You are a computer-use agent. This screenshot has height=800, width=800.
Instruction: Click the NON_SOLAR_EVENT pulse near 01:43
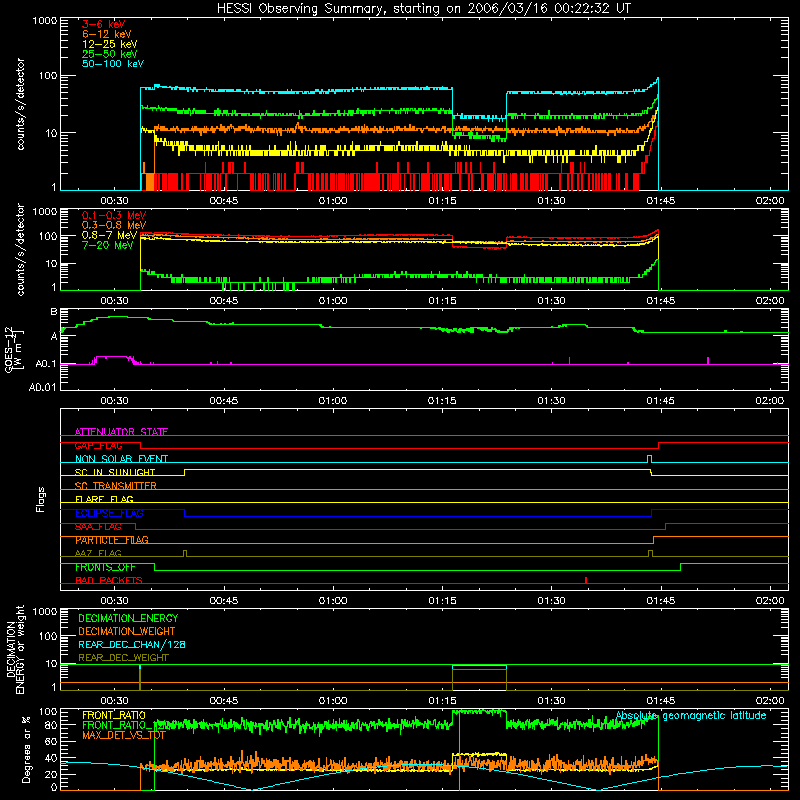[649, 459]
